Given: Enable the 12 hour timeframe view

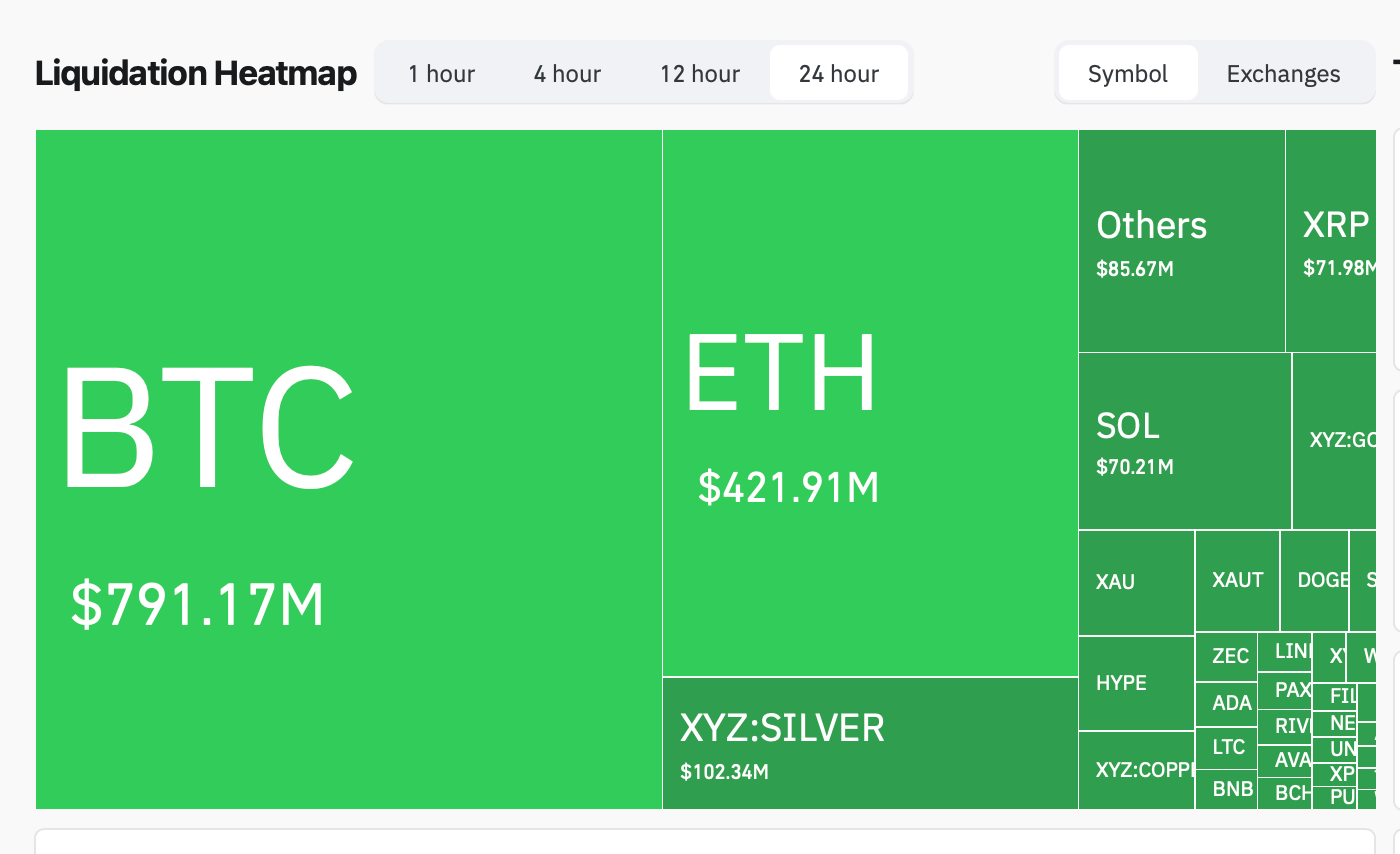Looking at the screenshot, I should pyautogui.click(x=700, y=73).
